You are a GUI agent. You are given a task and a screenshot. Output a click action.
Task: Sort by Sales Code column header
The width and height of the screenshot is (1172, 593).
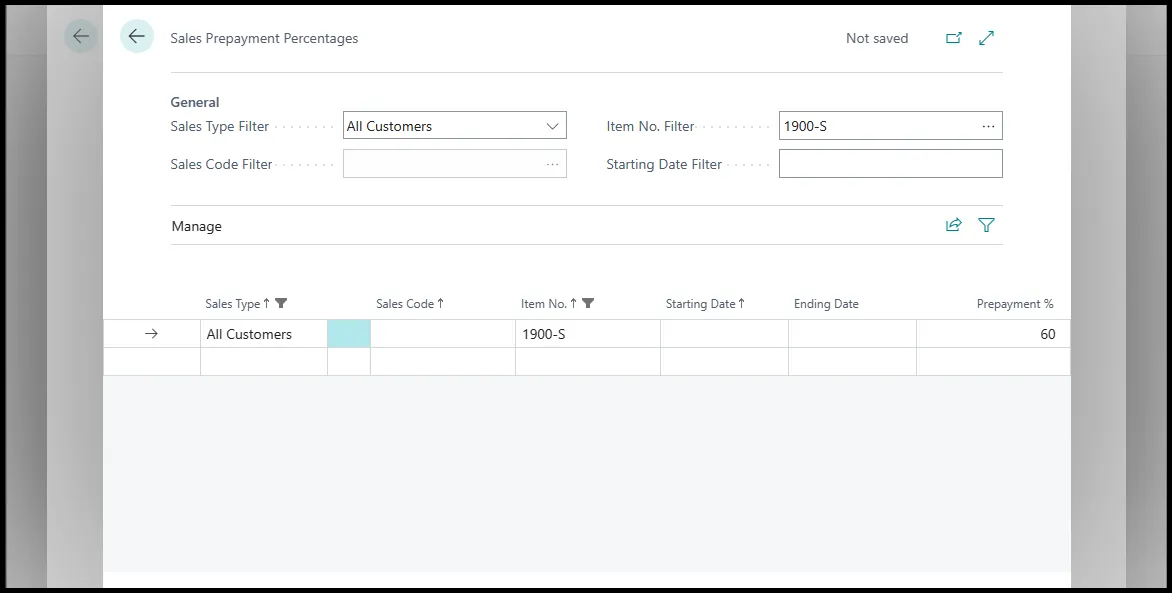(x=410, y=304)
